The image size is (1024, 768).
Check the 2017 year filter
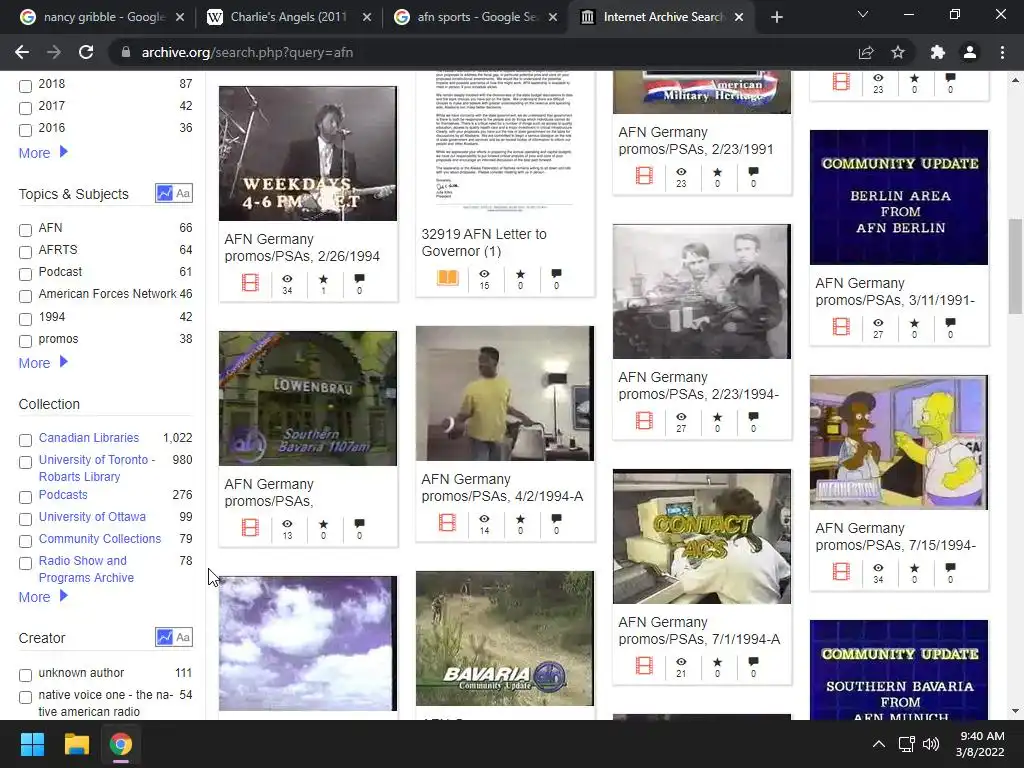click(25, 108)
